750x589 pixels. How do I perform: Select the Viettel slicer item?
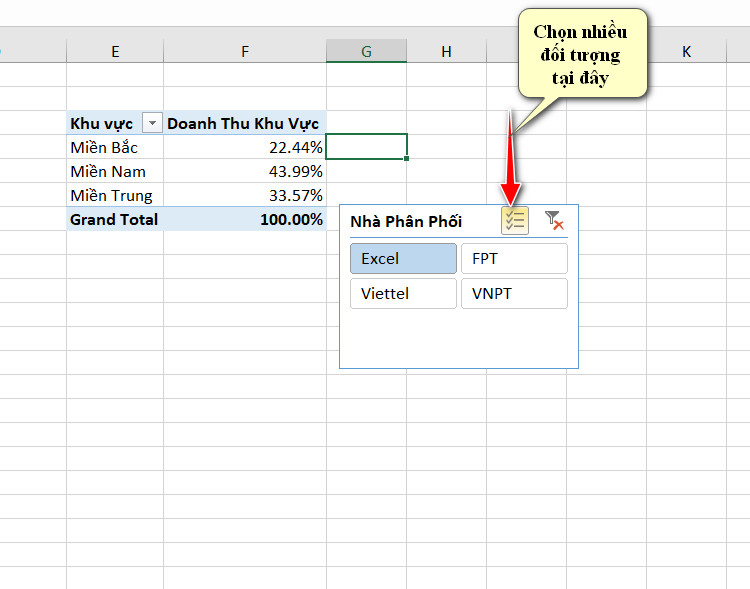(403, 293)
